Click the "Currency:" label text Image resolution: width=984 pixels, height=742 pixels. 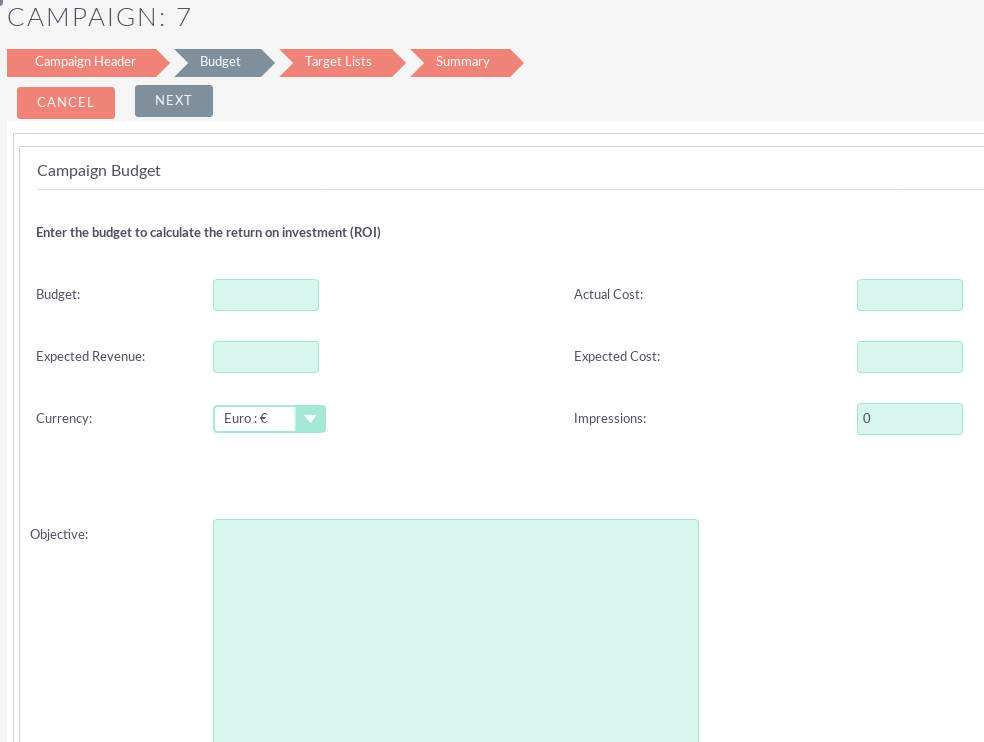[x=64, y=419]
